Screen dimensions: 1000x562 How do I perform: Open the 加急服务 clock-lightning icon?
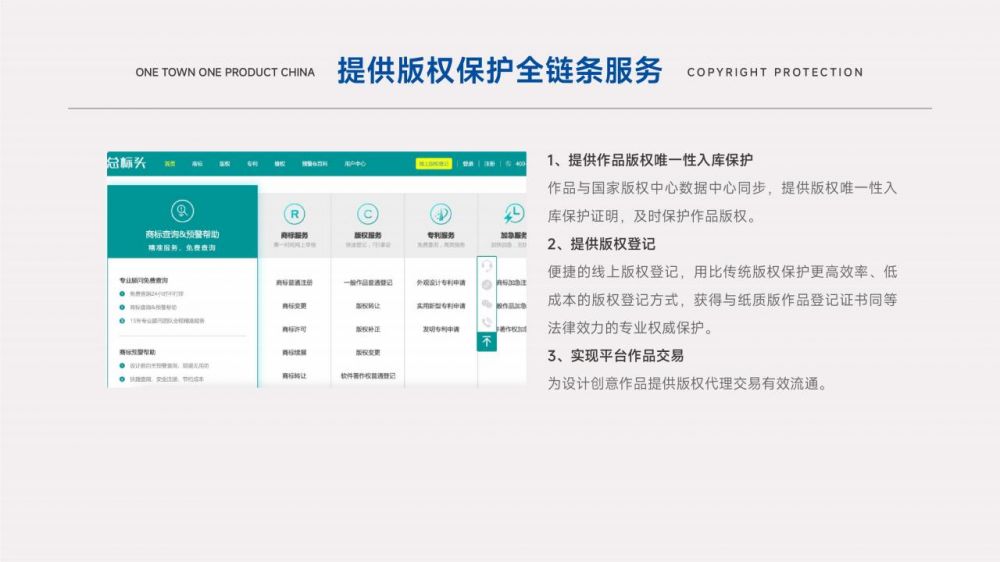[514, 214]
